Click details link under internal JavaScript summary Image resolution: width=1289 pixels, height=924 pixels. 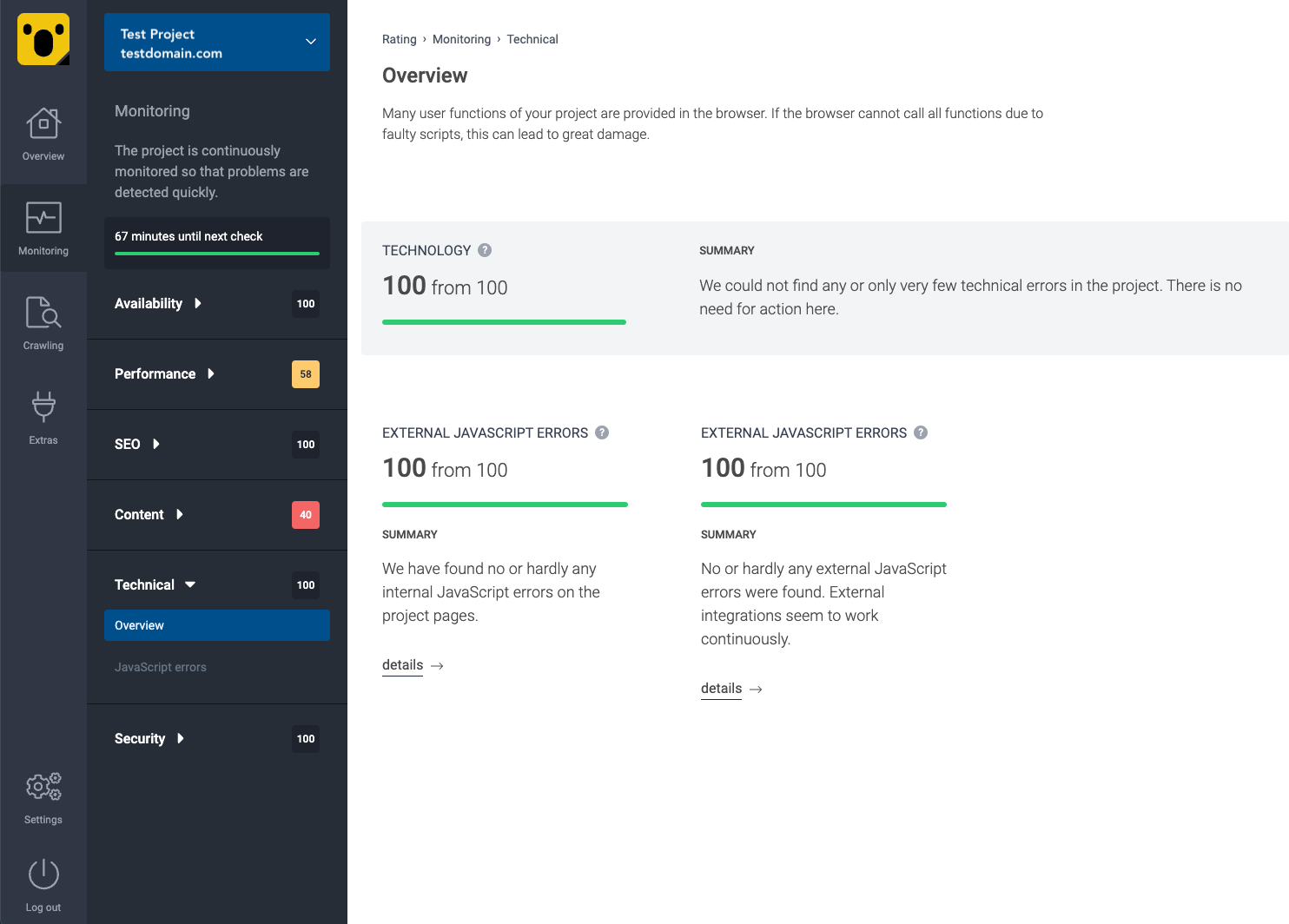click(x=403, y=665)
